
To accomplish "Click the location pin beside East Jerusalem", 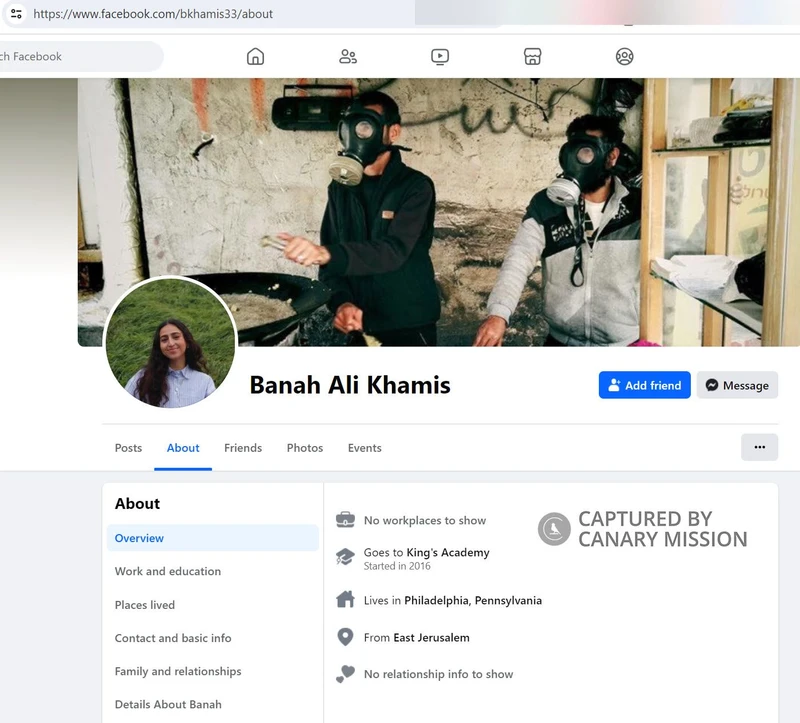I will pyautogui.click(x=345, y=637).
